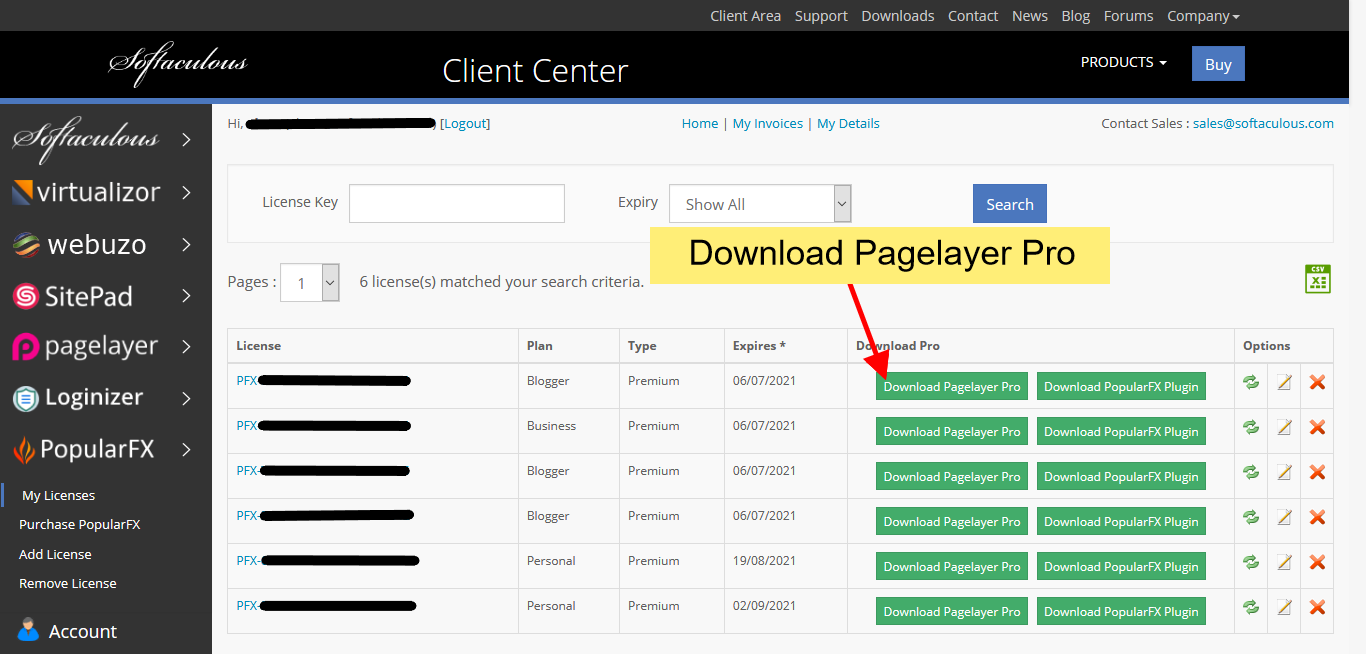Delete the first Blogger license row

click(x=1317, y=382)
